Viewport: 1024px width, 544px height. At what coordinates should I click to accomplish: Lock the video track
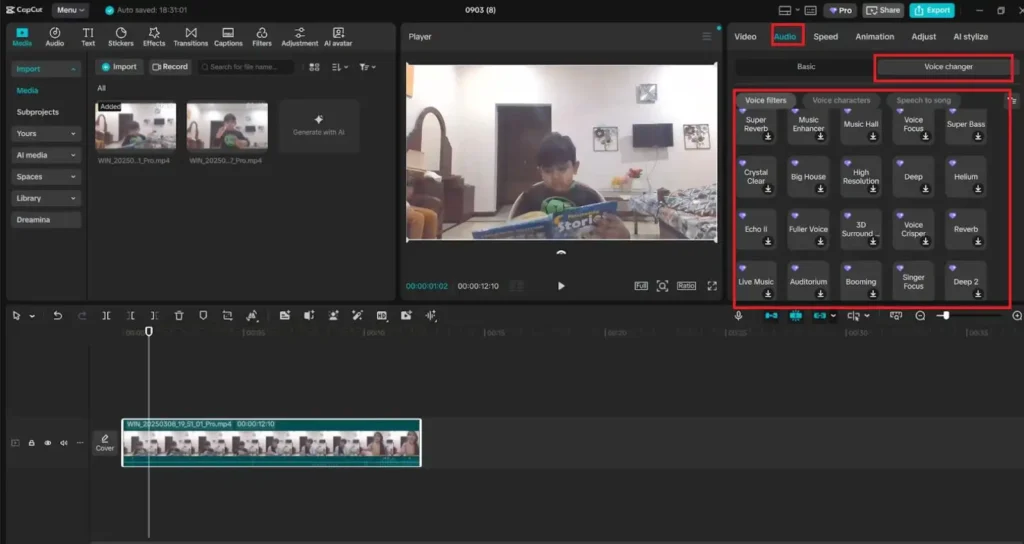coord(31,443)
